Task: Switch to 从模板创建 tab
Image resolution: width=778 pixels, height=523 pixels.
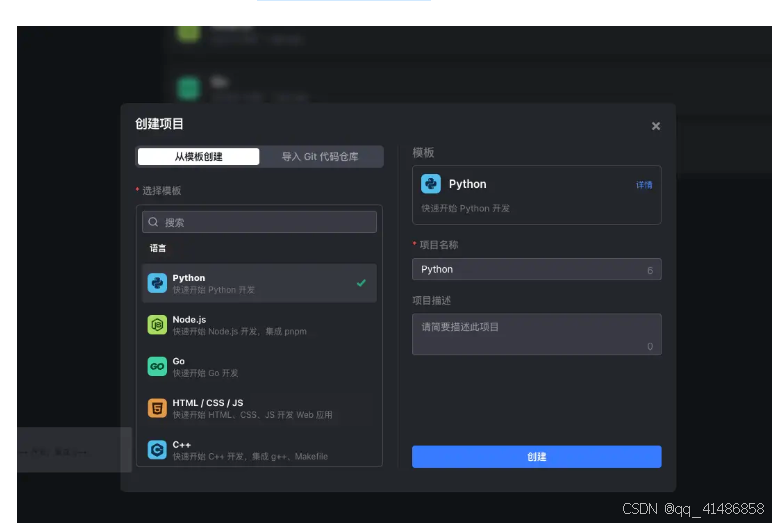Action: 198,157
